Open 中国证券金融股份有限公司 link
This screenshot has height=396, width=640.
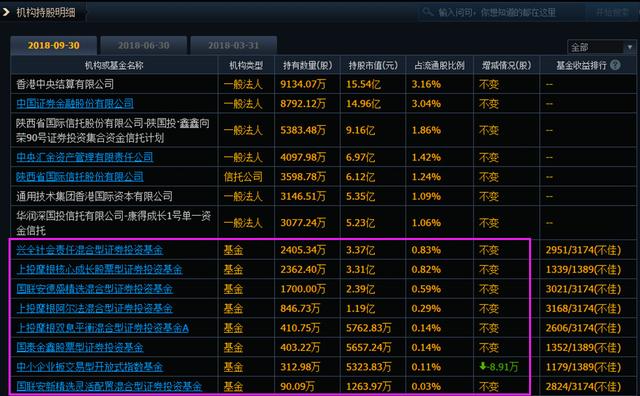coord(75,104)
